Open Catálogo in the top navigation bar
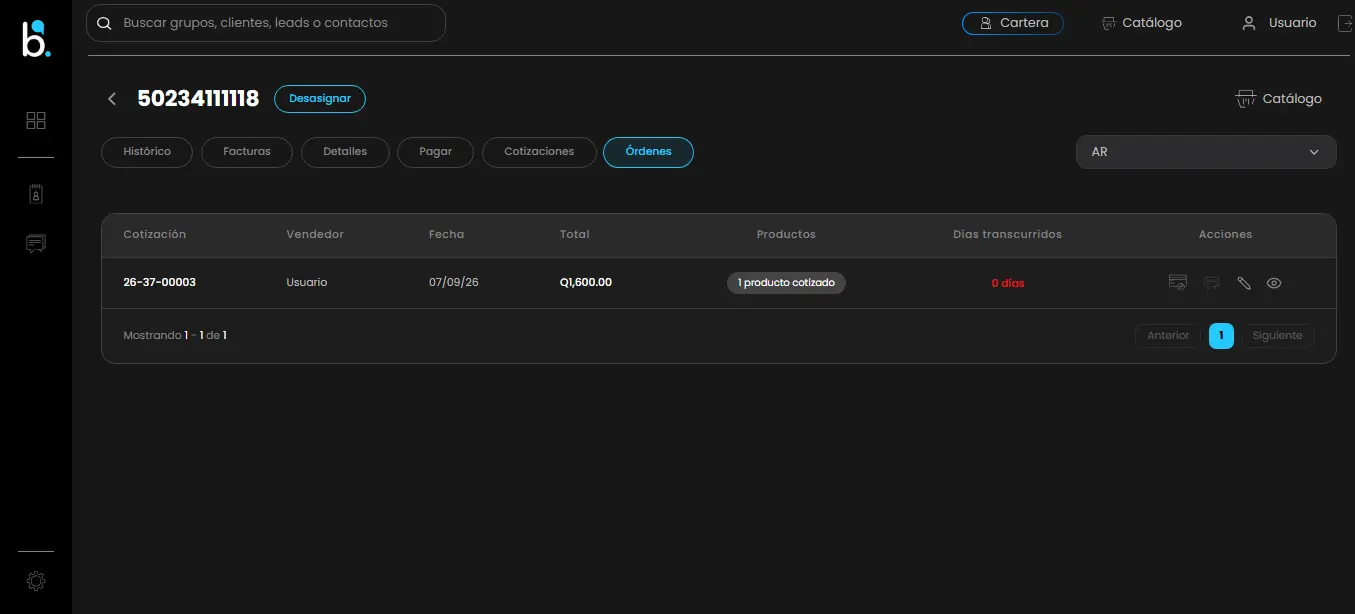 [x=1141, y=23]
